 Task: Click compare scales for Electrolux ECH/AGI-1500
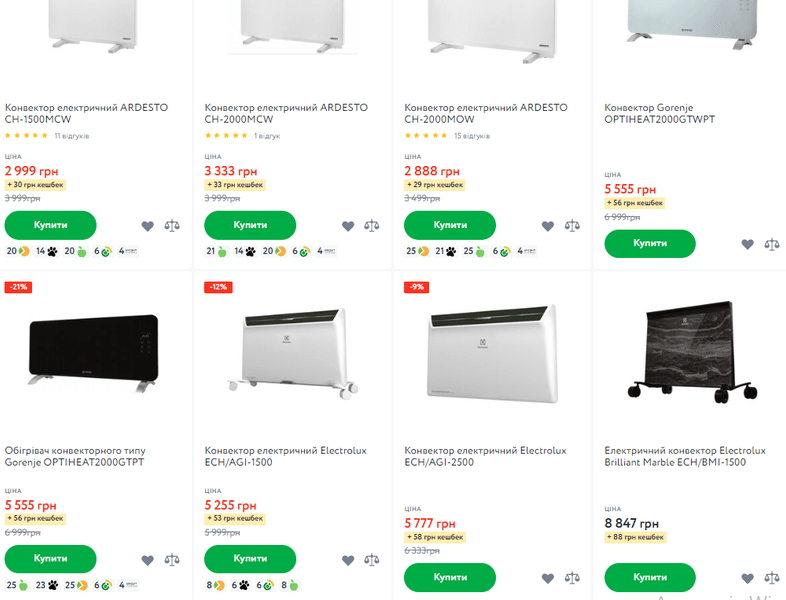coord(372,560)
